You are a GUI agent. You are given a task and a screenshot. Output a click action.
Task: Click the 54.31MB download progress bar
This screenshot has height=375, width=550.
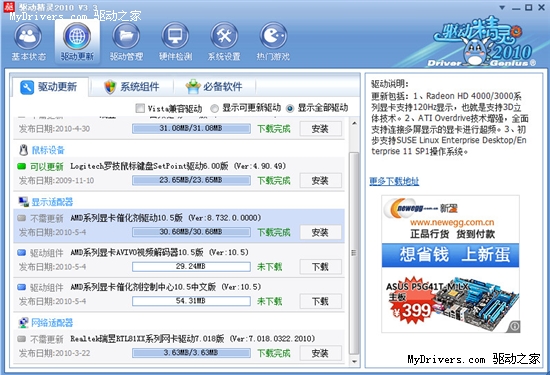[x=191, y=301]
